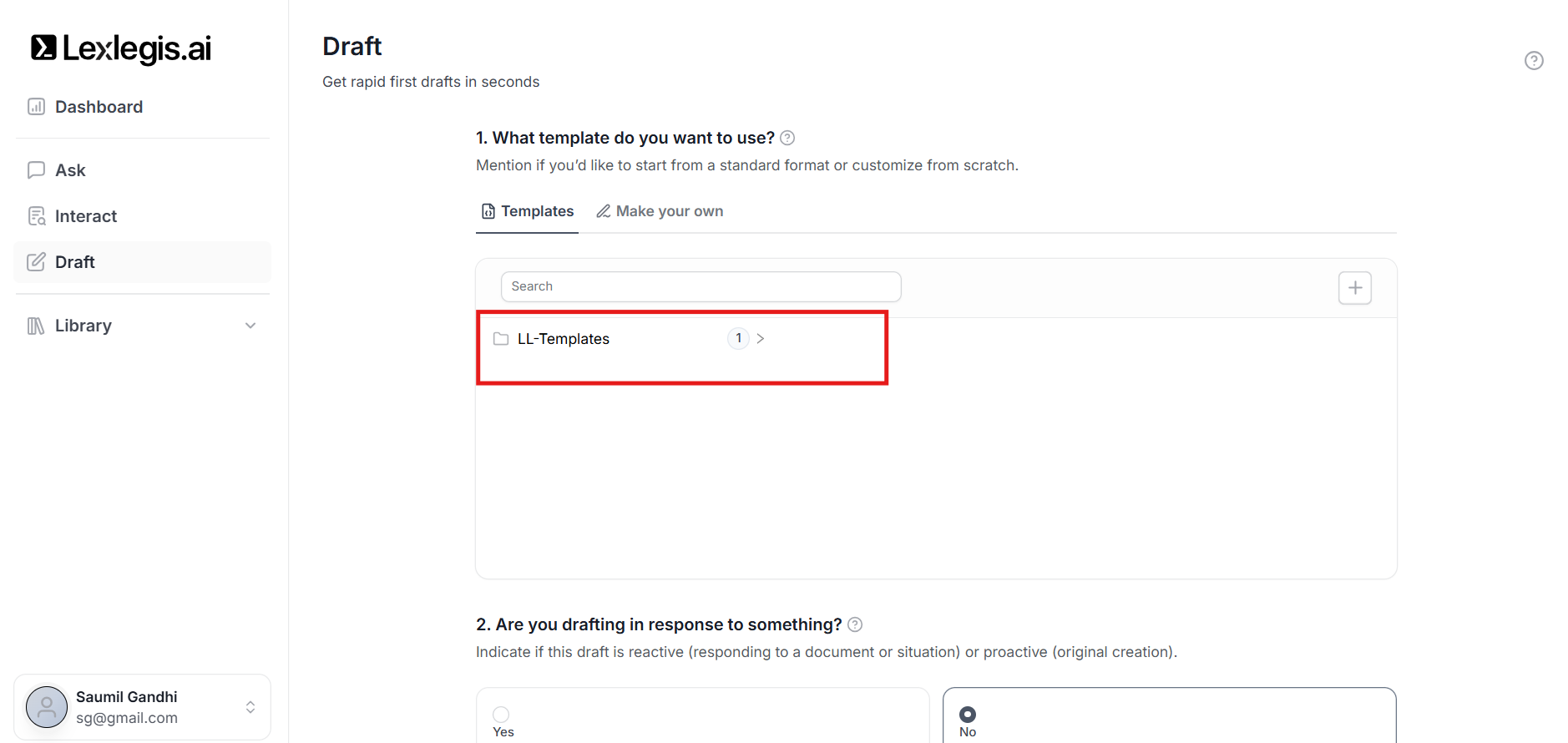Click the LL-Templates folder icon
This screenshot has height=743, width=1568.
tap(501, 339)
